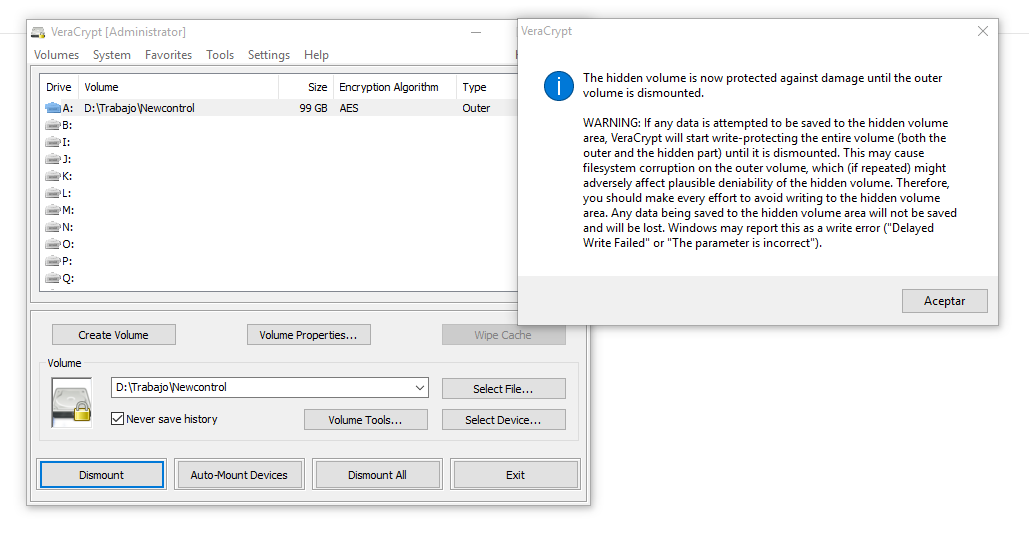Click the locked hard drive volume icon
Screen dimensions: 1029x544
coord(72,403)
